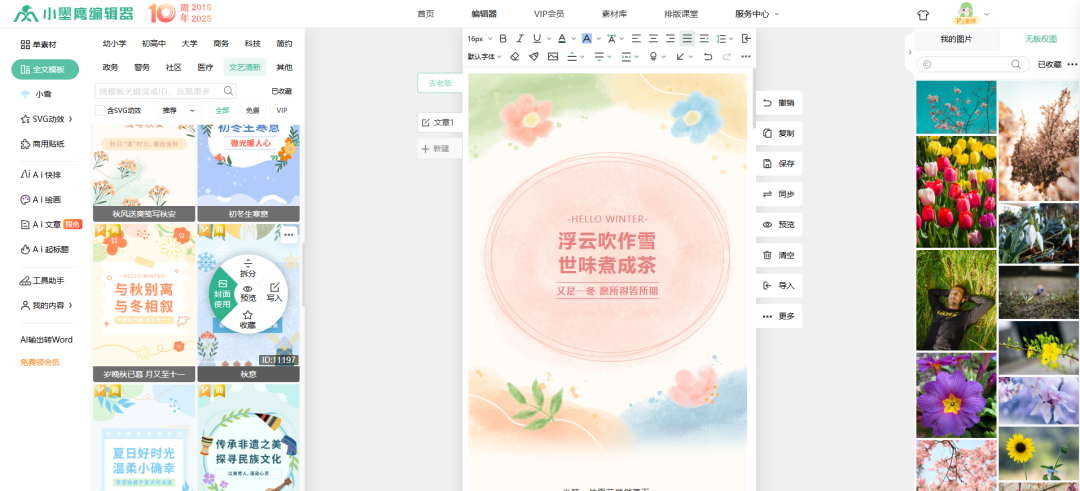Open the 默认字体 font dropdown
The image size is (1080, 491).
point(485,56)
